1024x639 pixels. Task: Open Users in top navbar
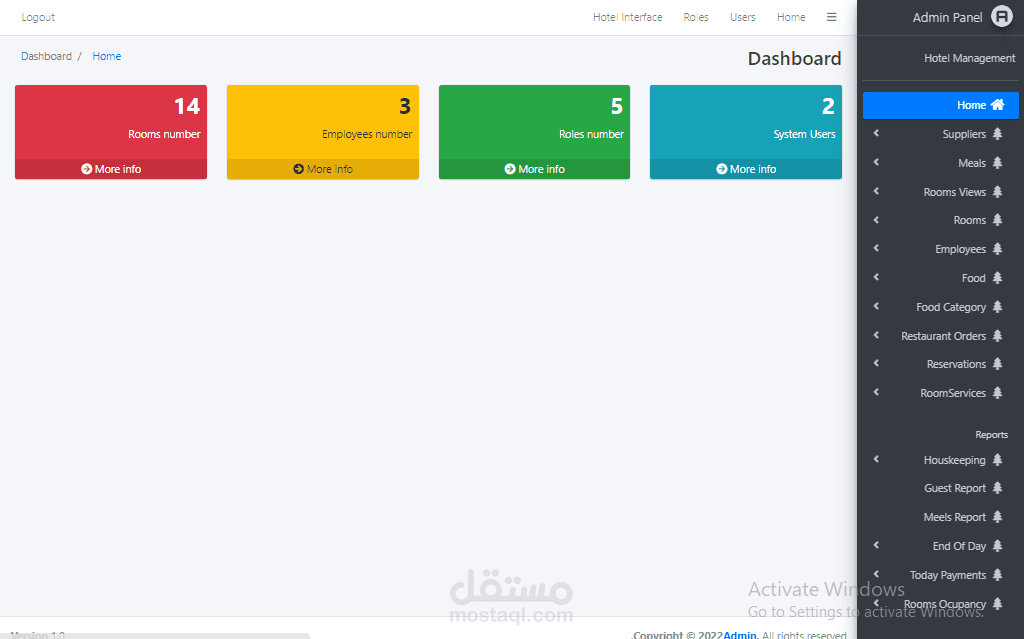point(743,17)
